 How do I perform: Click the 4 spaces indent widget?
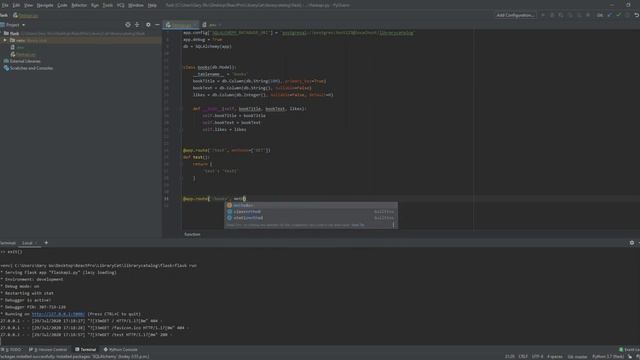[555, 357]
